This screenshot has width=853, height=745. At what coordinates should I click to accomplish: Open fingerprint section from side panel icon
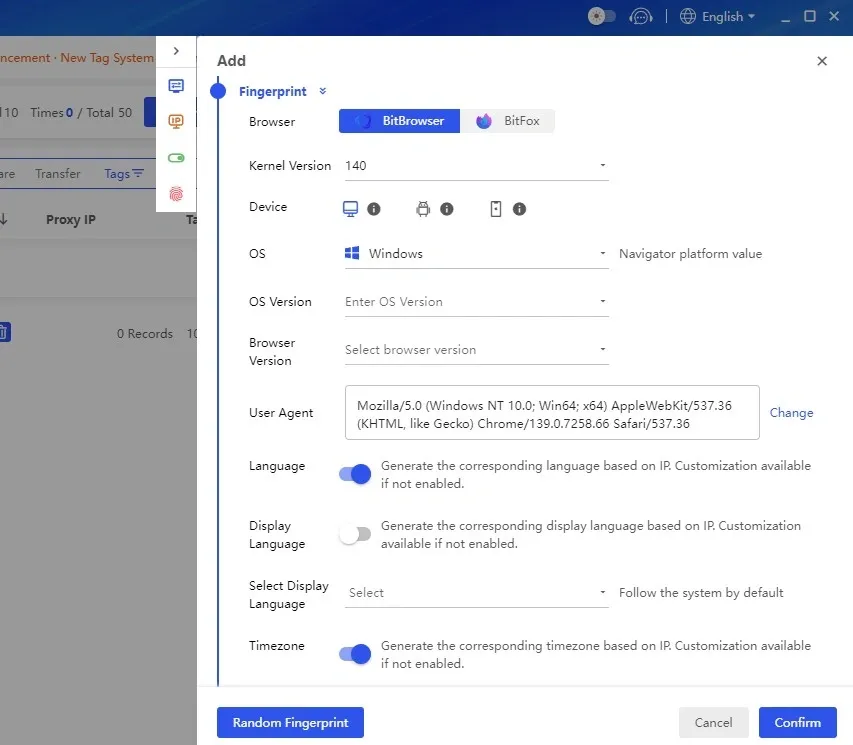(176, 194)
